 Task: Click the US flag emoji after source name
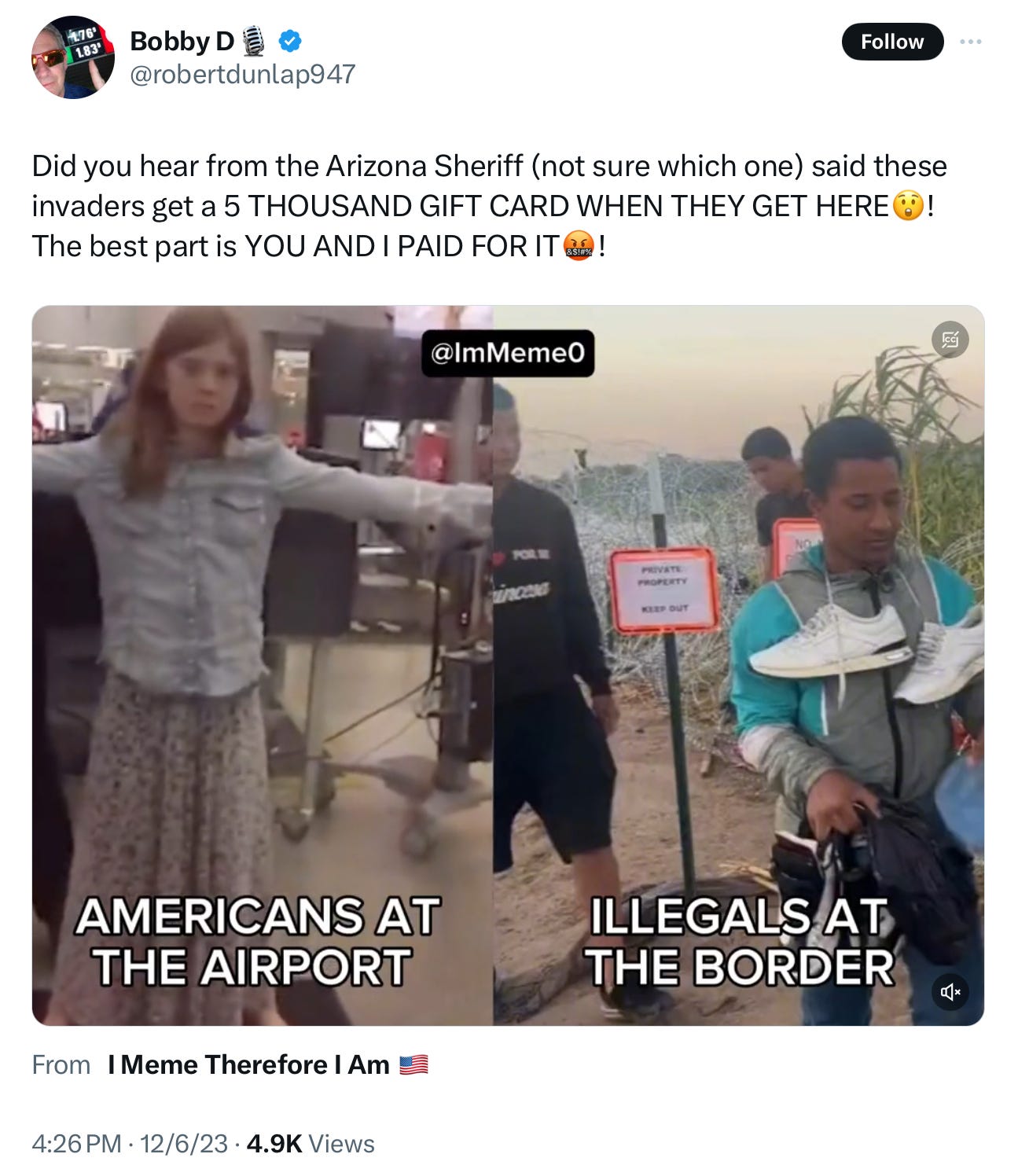pos(413,1064)
